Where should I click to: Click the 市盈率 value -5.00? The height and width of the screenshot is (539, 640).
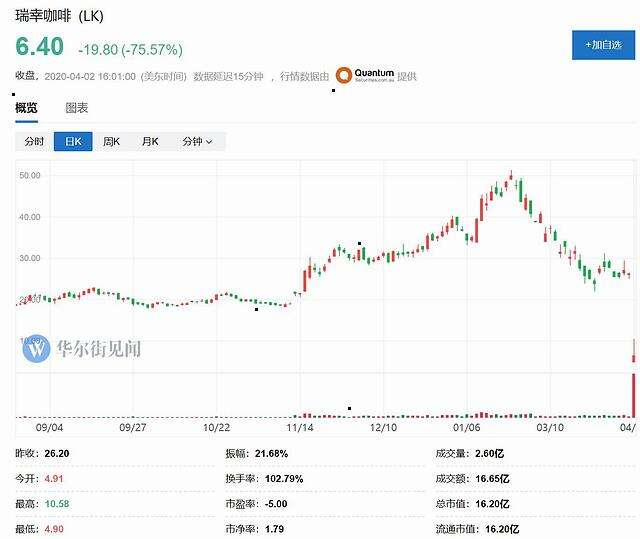point(276,504)
